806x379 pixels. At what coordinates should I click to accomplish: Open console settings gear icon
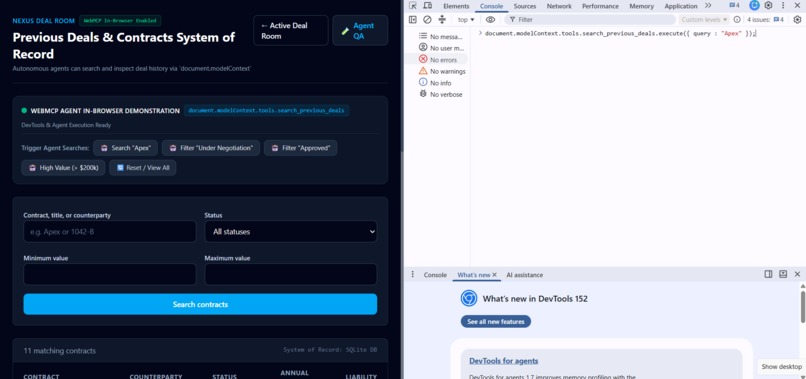[797, 20]
